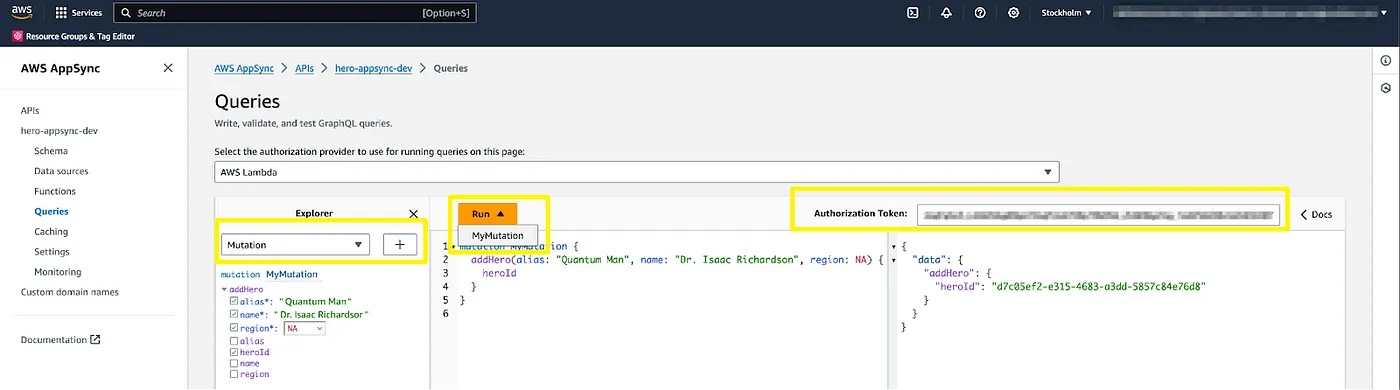Close the Explorer panel

414,213
